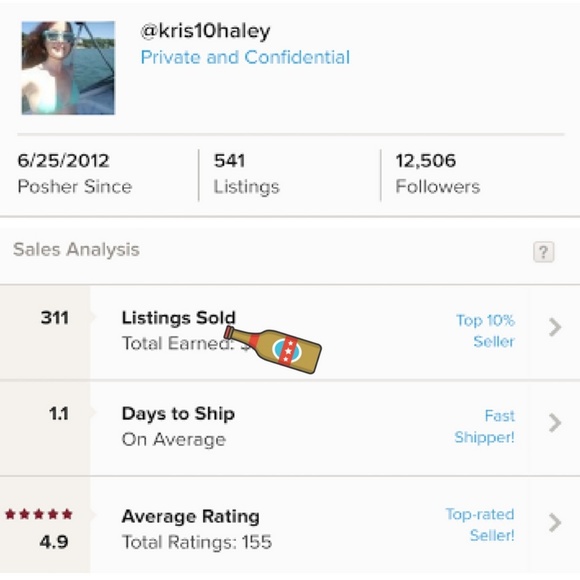Image resolution: width=580 pixels, height=580 pixels.
Task: Click the 6/25/2012 Posher Since stat
Action: (x=75, y=173)
